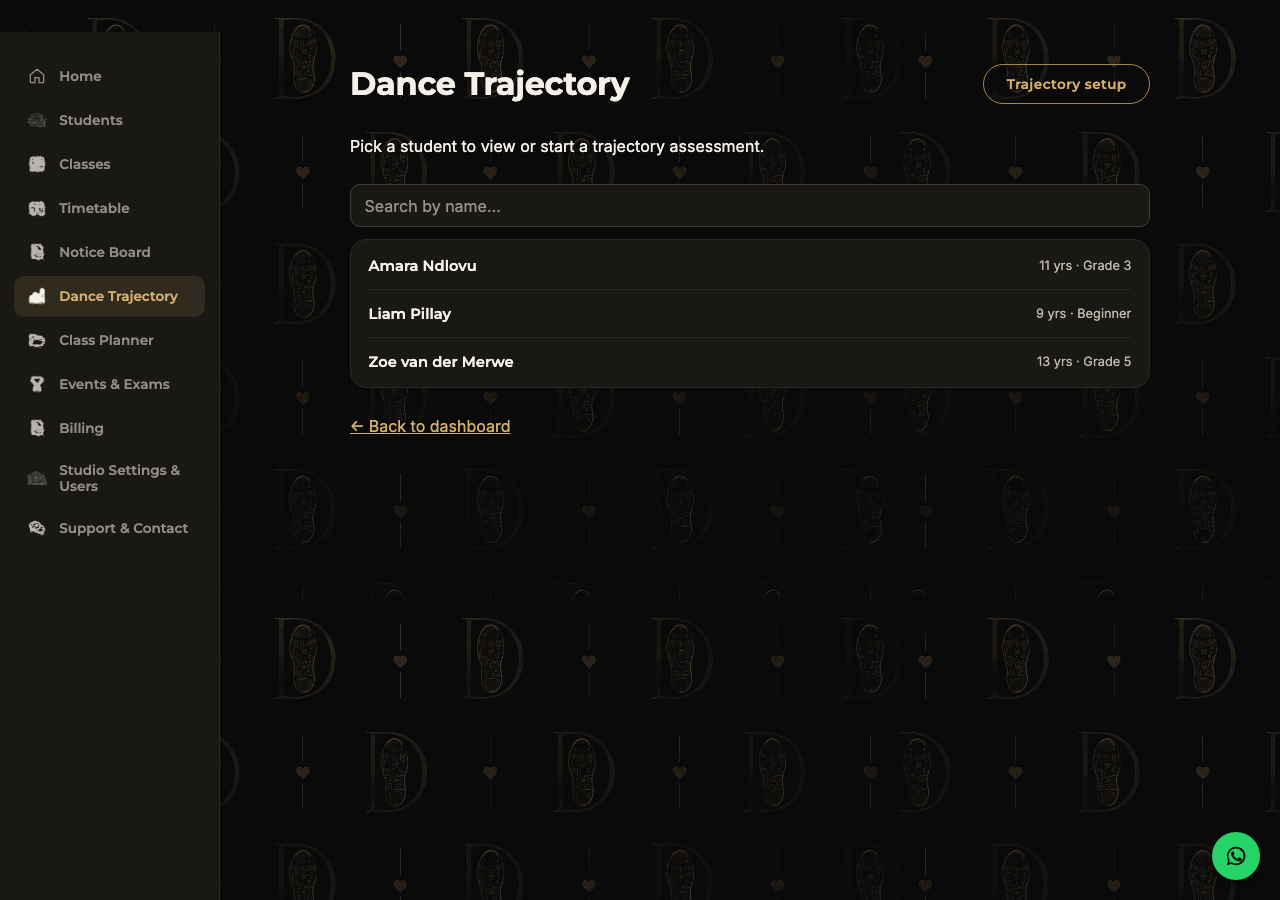Image resolution: width=1280 pixels, height=900 pixels.
Task: Open the Timetable menu item
Action: point(109,208)
